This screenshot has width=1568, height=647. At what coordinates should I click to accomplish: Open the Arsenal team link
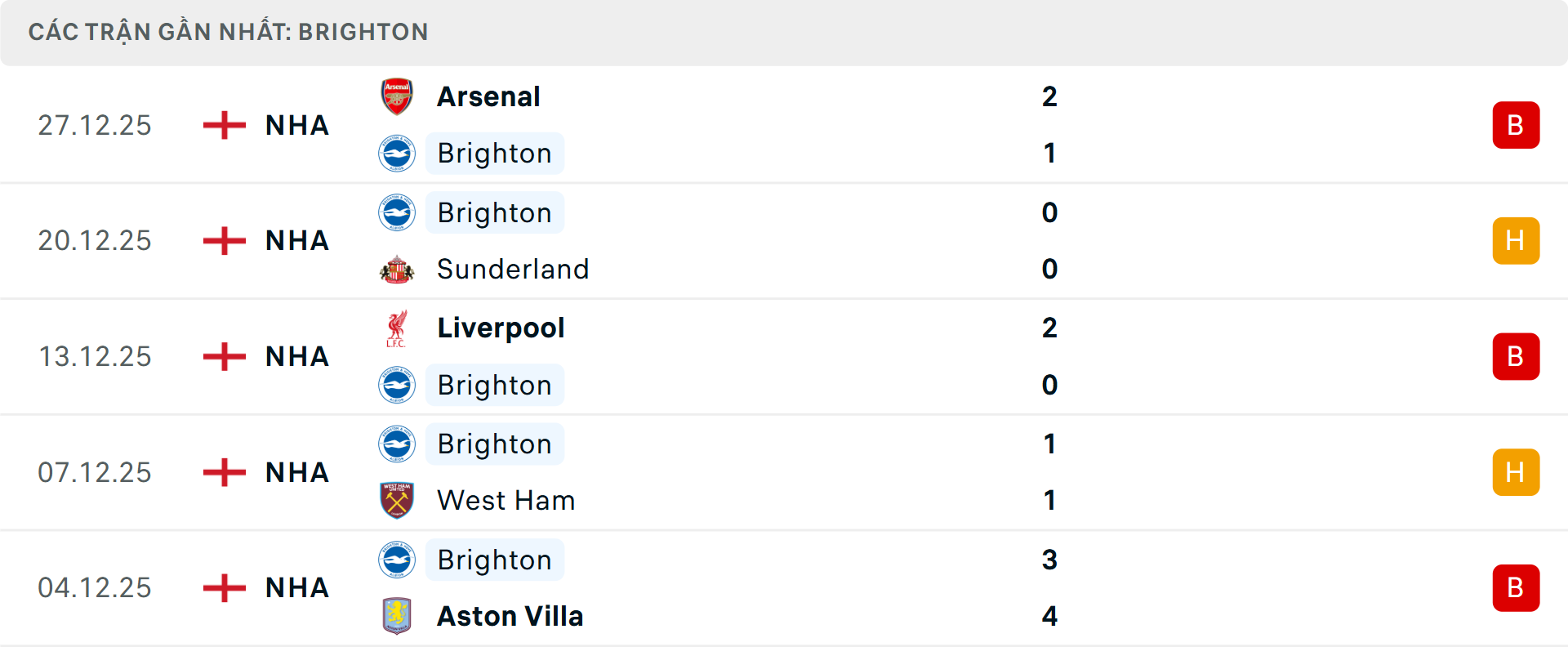pos(488,96)
